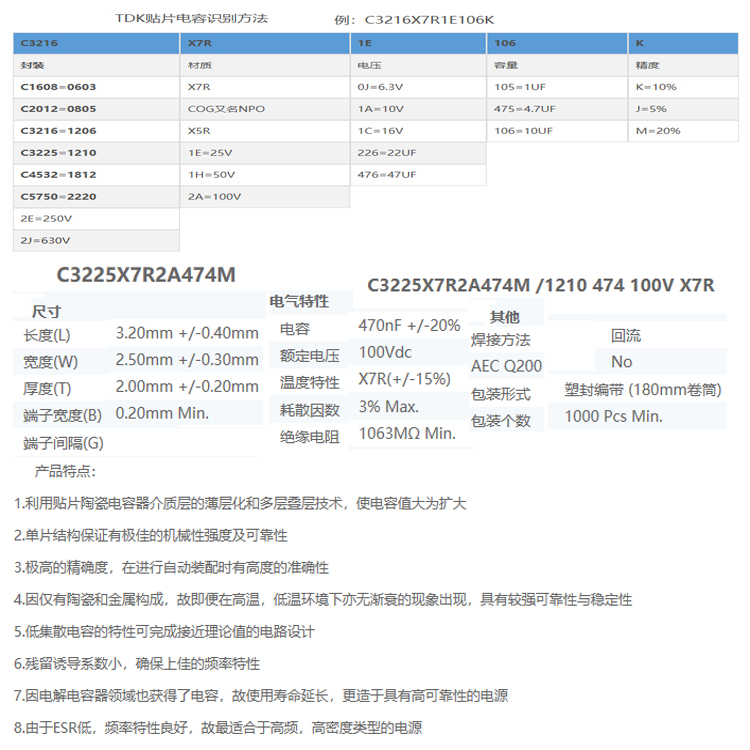Click the 3% Max. value

[389, 407]
